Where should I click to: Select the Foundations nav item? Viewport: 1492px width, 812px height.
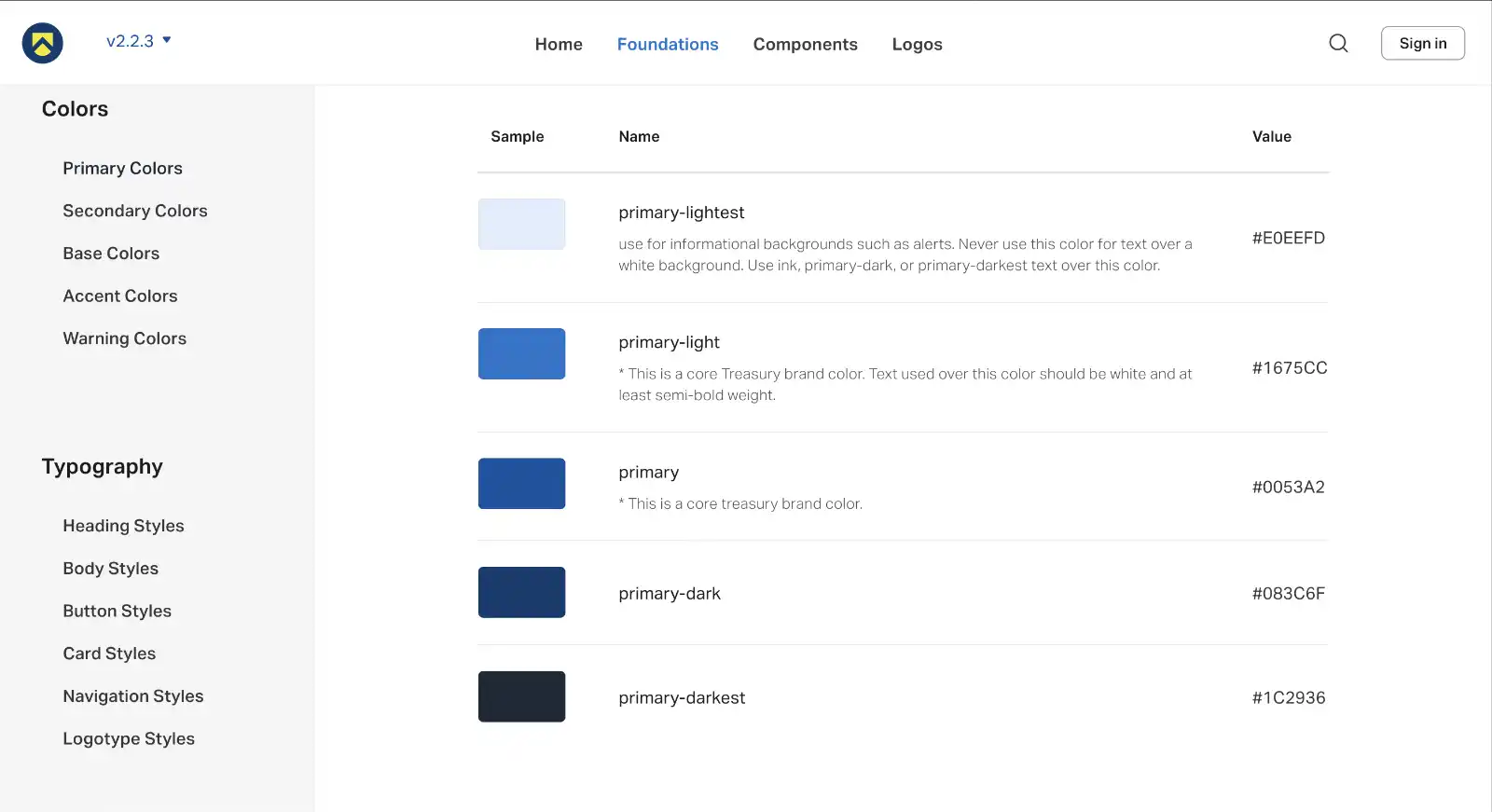(668, 44)
